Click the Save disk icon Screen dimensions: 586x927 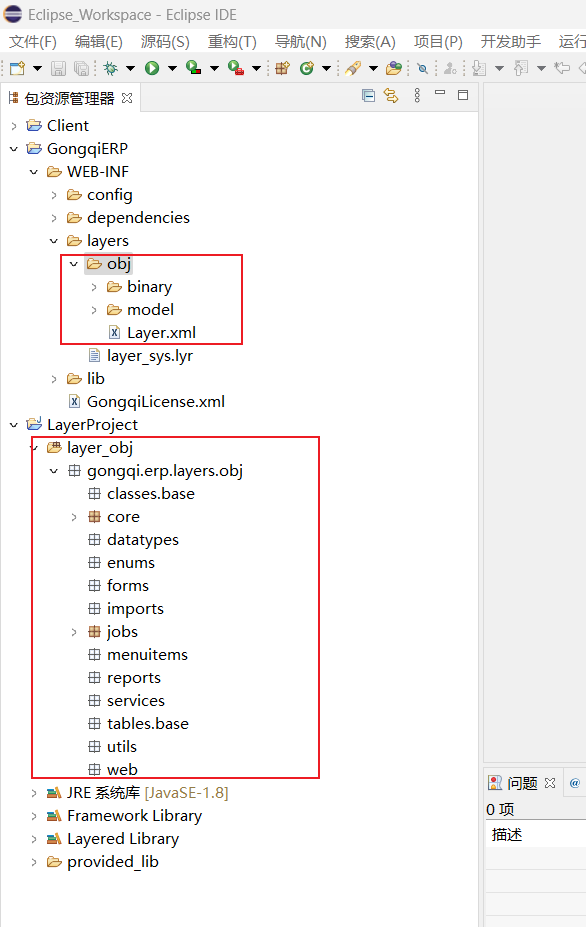[58, 69]
